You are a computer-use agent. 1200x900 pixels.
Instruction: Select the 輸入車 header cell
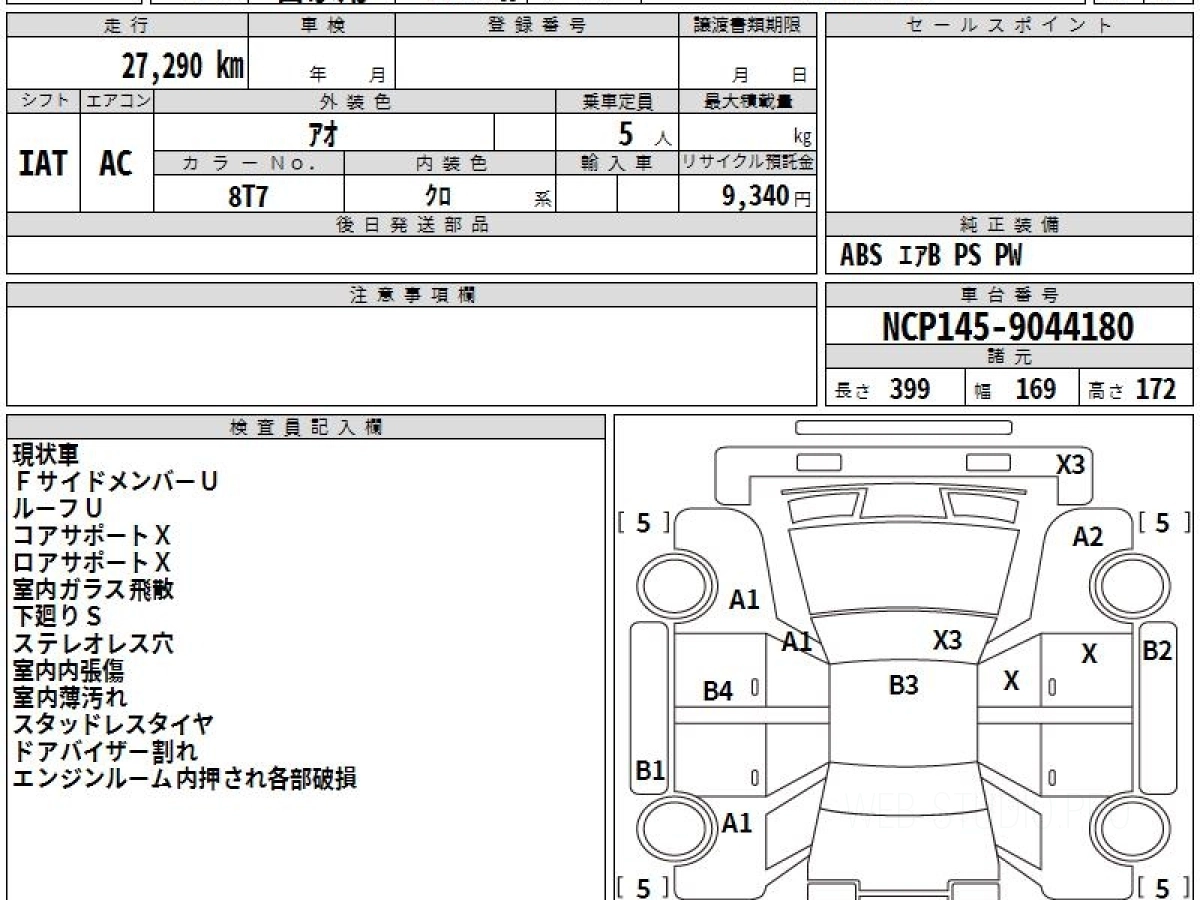pyautogui.click(x=617, y=163)
